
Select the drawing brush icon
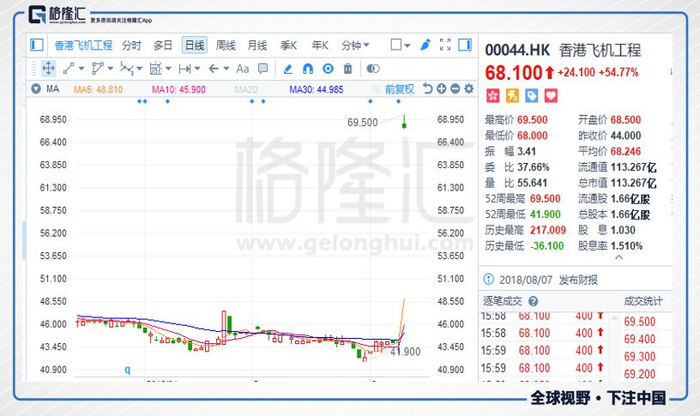click(425, 45)
